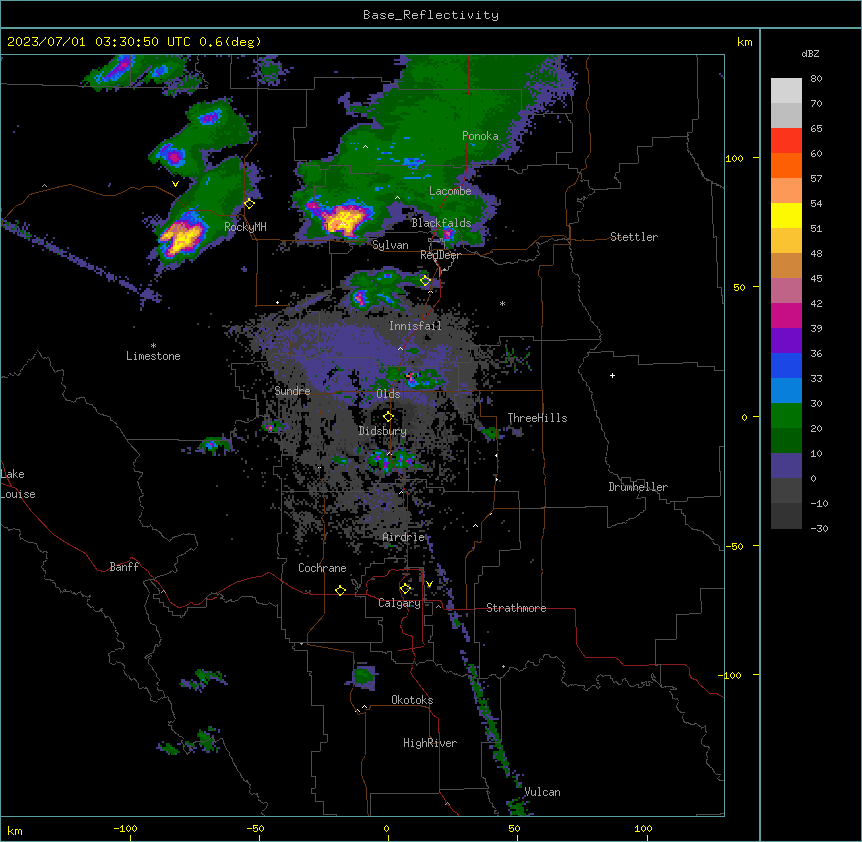This screenshot has height=842, width=862.
Task: Click the Airdrie label
Action: pos(404,537)
